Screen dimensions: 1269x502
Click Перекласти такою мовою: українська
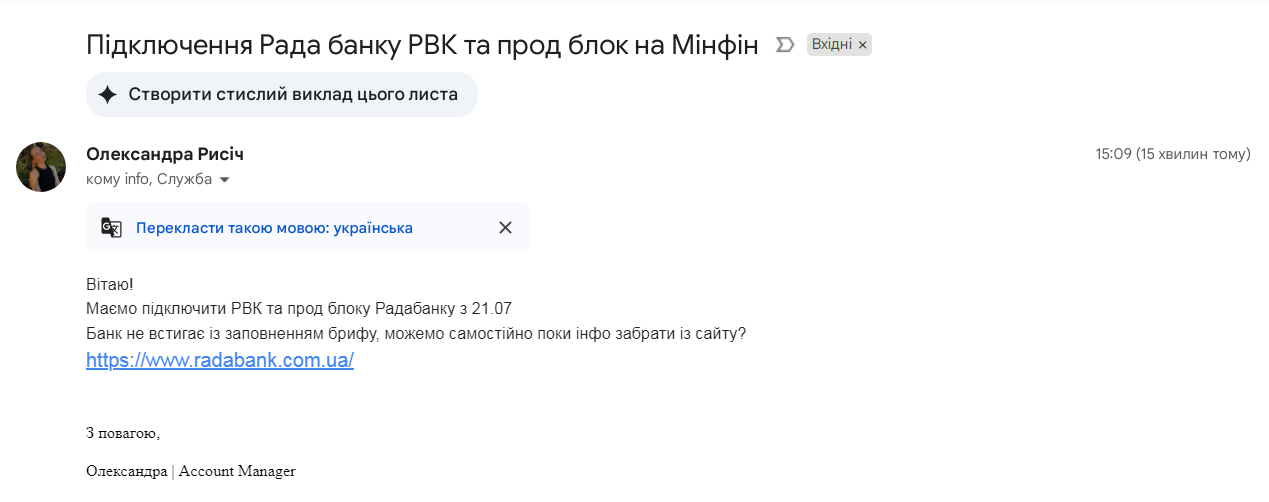275,228
